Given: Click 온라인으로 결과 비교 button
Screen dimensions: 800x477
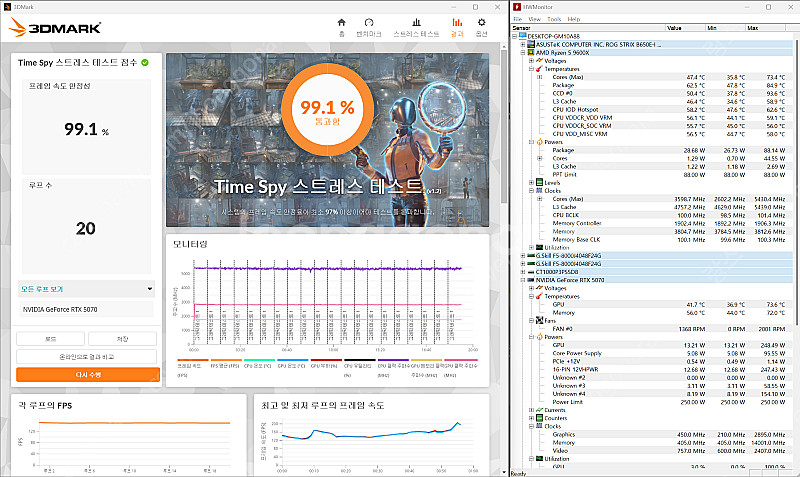Looking at the screenshot, I should (x=86, y=357).
